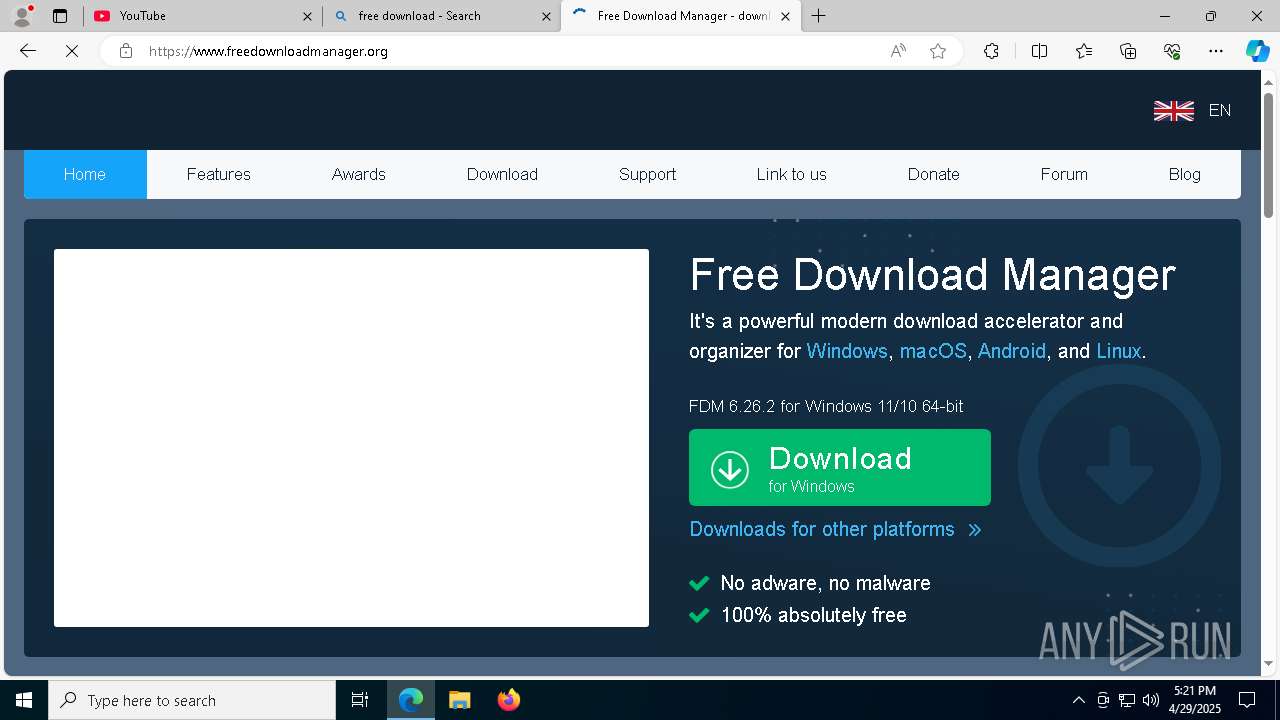Open the Features page
The height and width of the screenshot is (720, 1280).
pyautogui.click(x=218, y=174)
